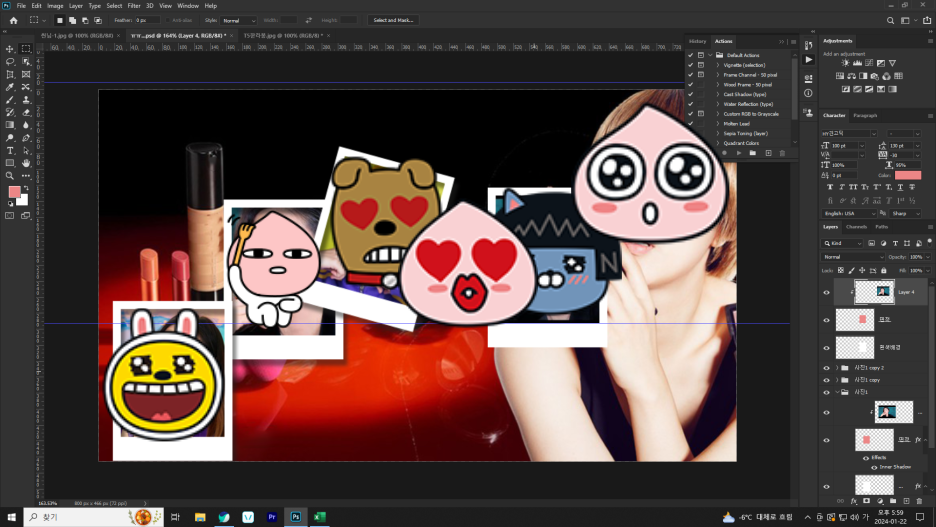Select the Dodge tool
Image resolution: width=936 pixels, height=527 pixels.
10,138
